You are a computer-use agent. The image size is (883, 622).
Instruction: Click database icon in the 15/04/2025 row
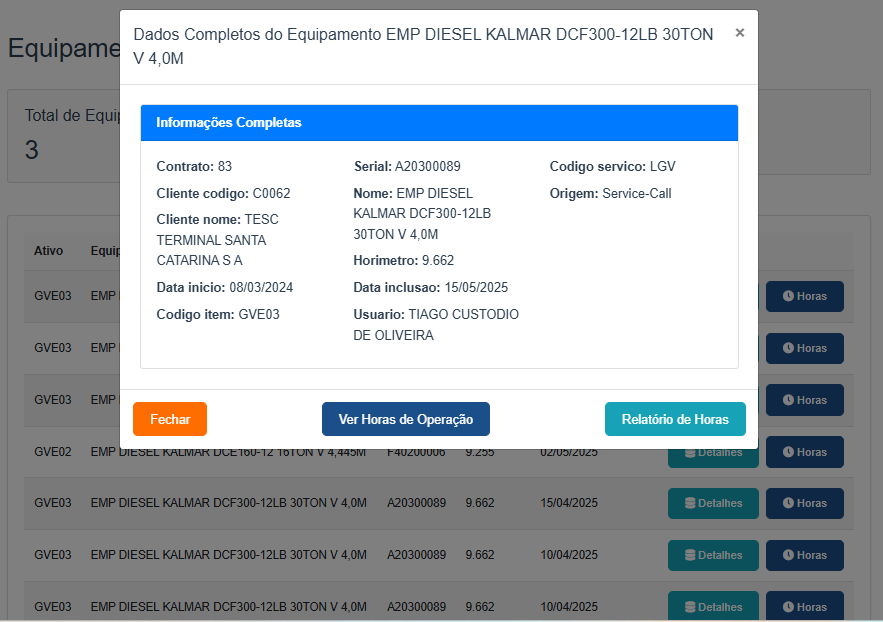pyautogui.click(x=690, y=504)
